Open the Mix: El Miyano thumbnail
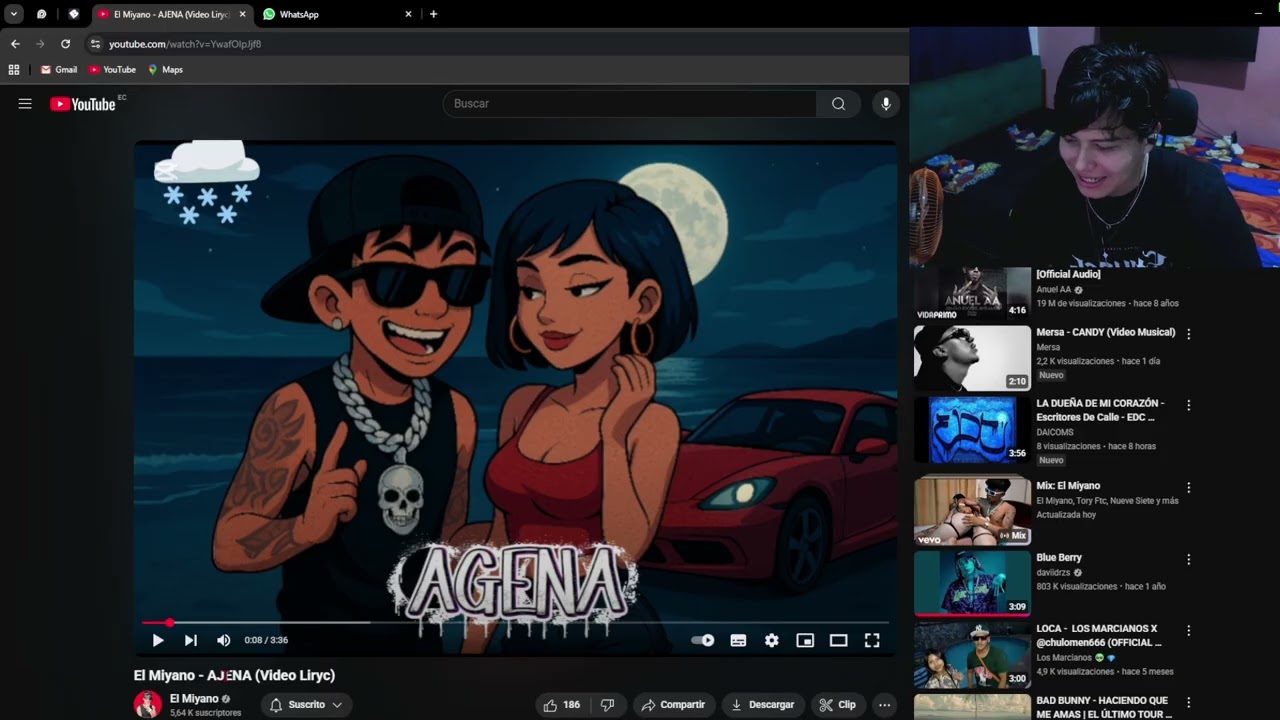Screen dimensions: 1280x720 (x=972, y=511)
